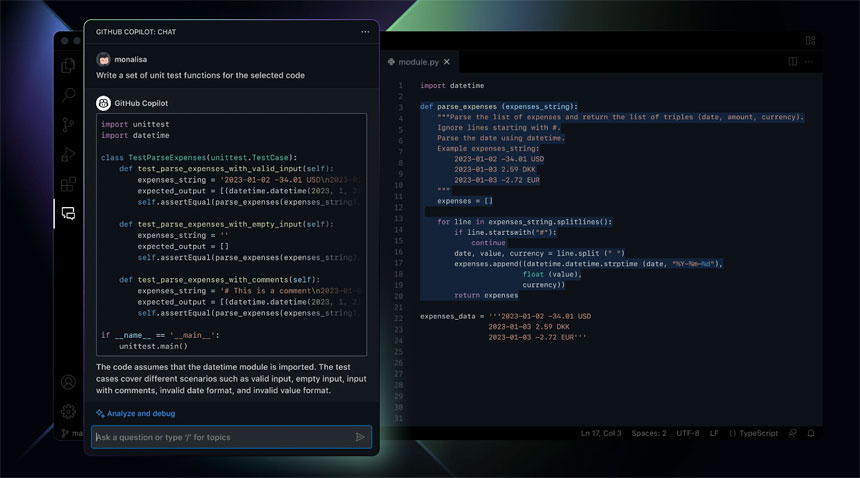Click the send arrow in chat input
This screenshot has width=860, height=478.
[360, 437]
